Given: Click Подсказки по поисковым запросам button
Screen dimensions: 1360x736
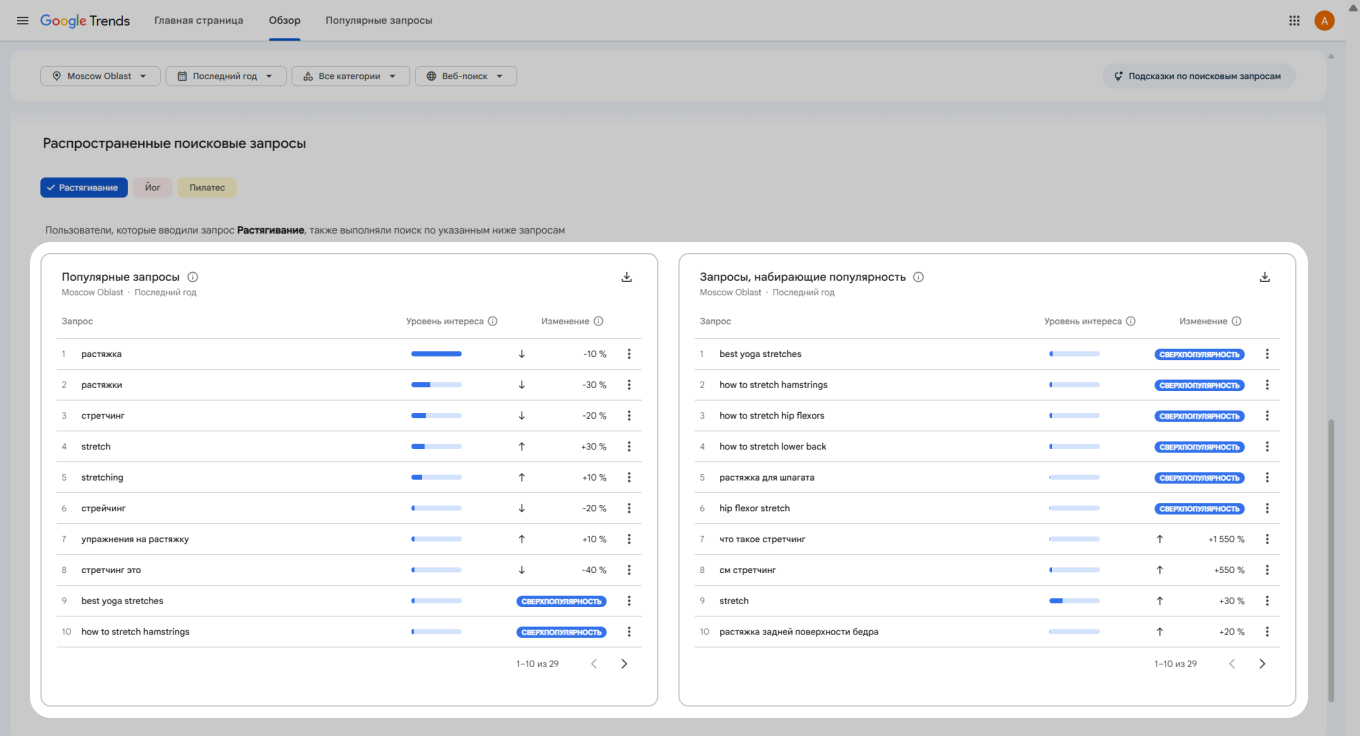Looking at the screenshot, I should (x=1199, y=76).
